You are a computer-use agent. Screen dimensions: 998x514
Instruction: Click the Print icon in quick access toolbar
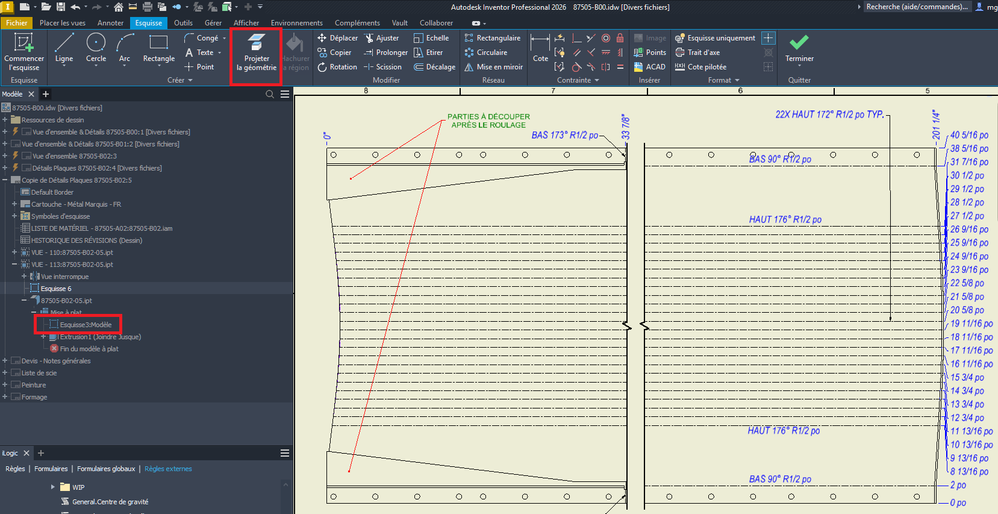coord(147,7)
